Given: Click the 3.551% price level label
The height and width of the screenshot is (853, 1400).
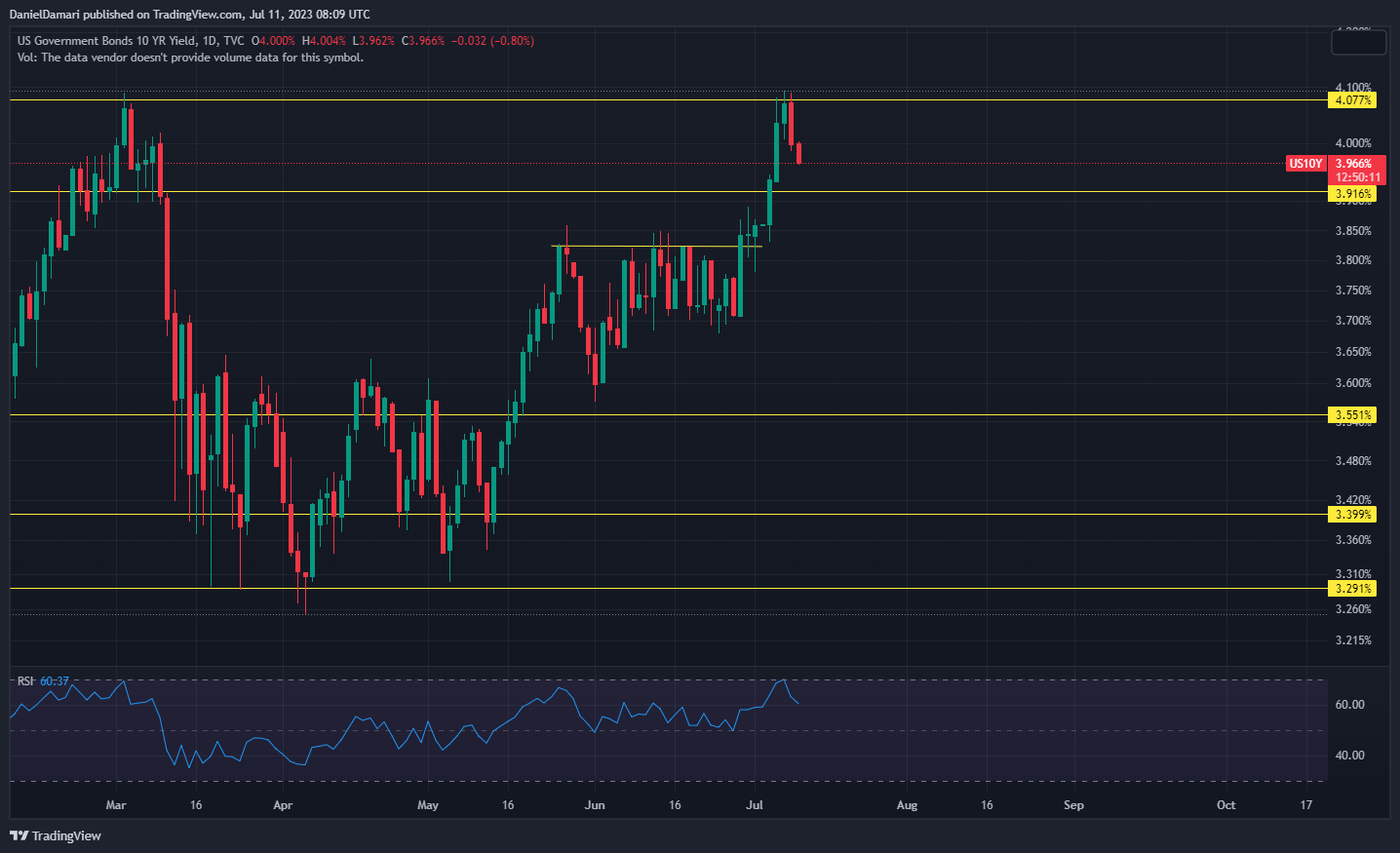Looking at the screenshot, I should tap(1353, 415).
